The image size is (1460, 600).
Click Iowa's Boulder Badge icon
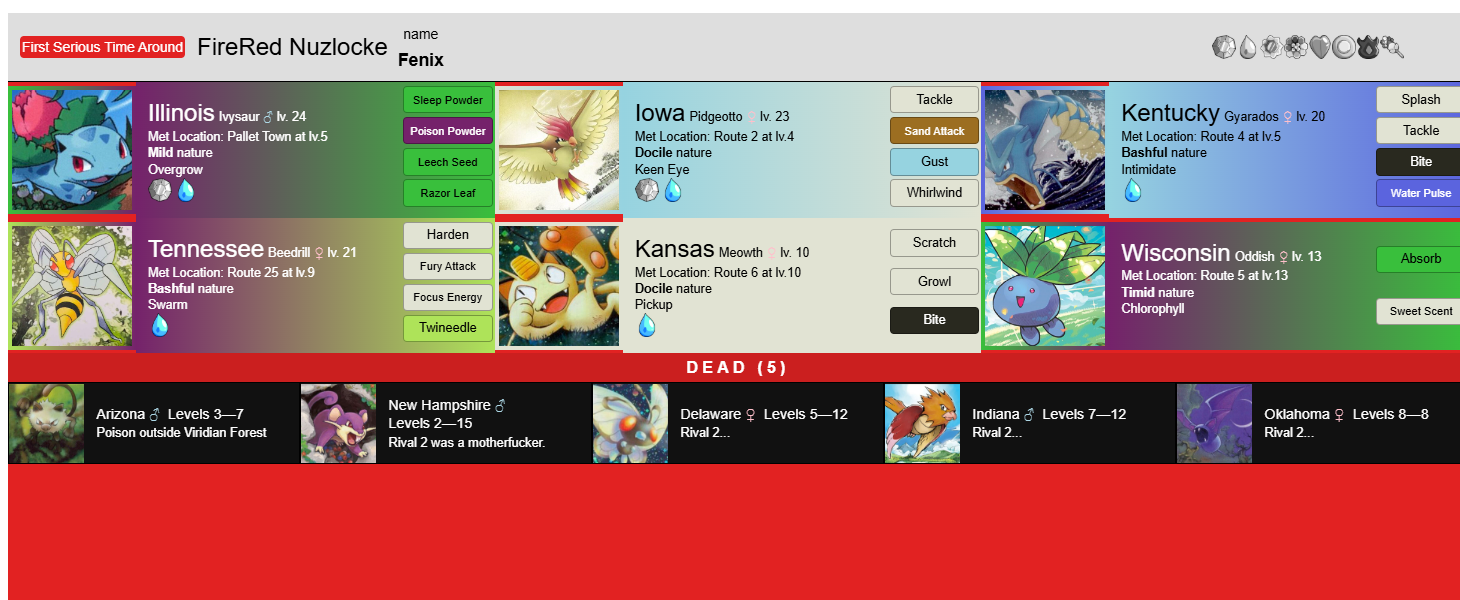[x=647, y=190]
